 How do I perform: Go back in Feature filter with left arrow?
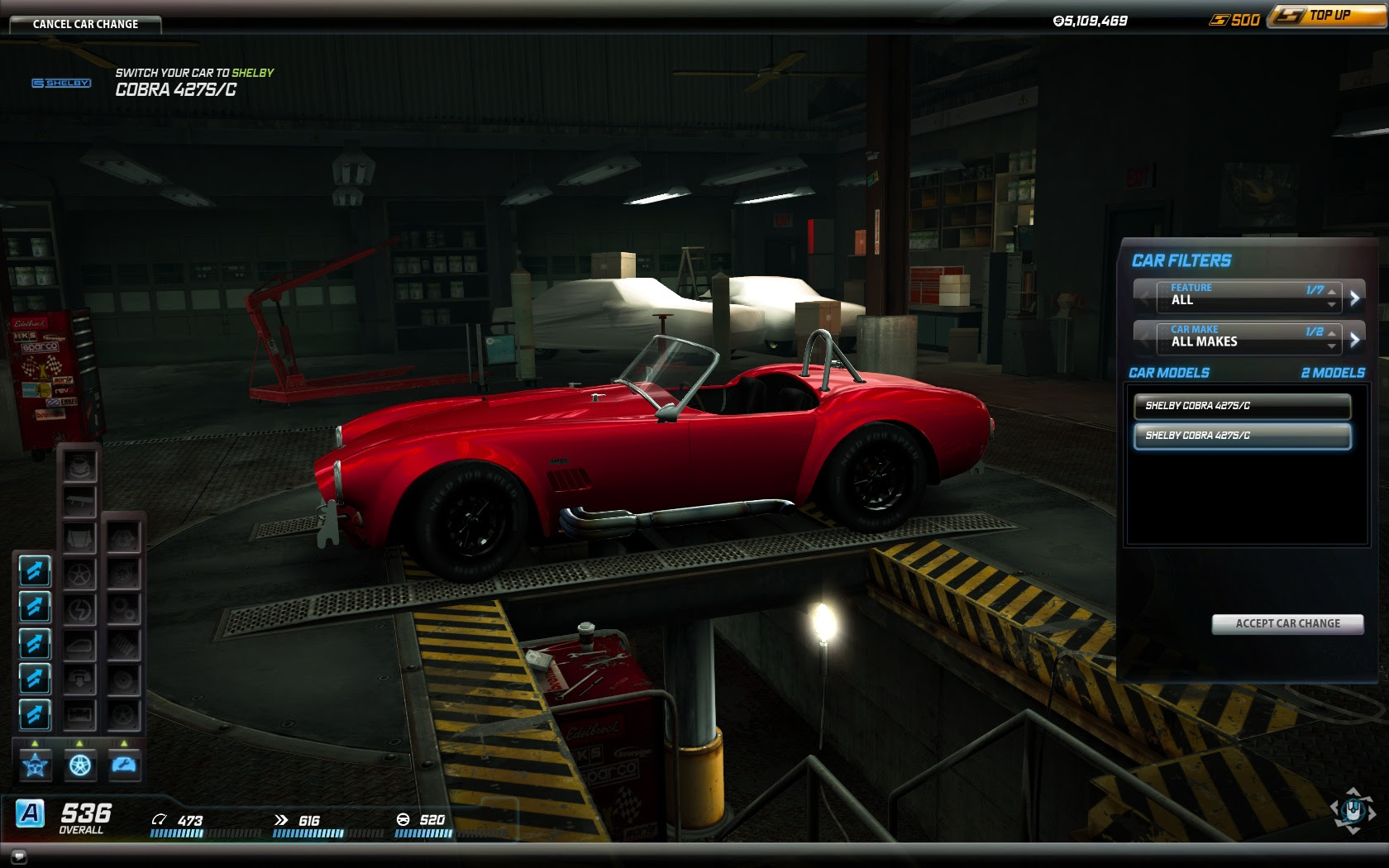point(1145,298)
